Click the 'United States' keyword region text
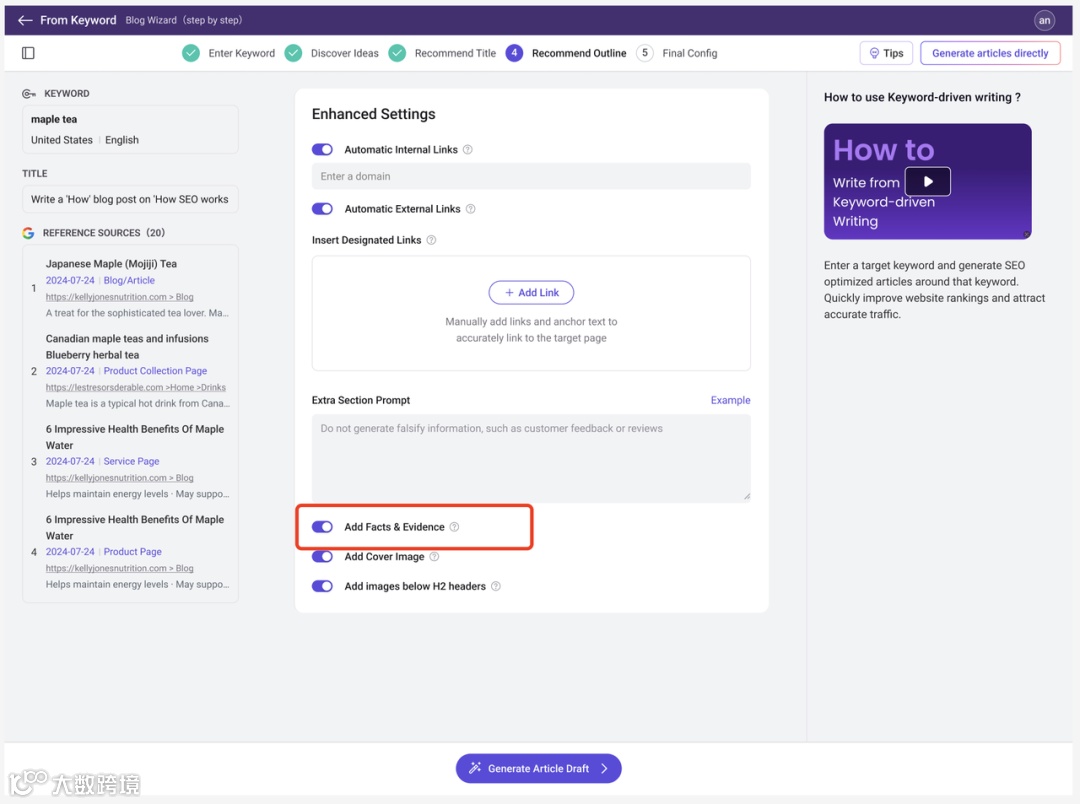Screen dimensions: 1080x804 61,140
